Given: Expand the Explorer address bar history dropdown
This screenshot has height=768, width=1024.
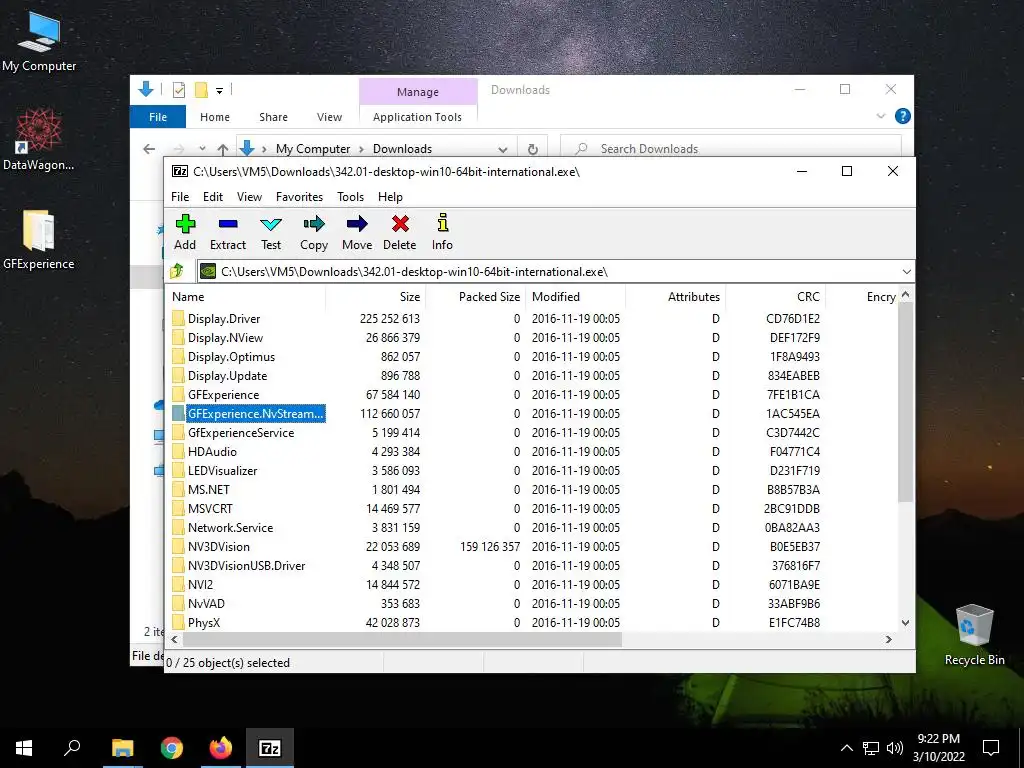Looking at the screenshot, I should (503, 149).
